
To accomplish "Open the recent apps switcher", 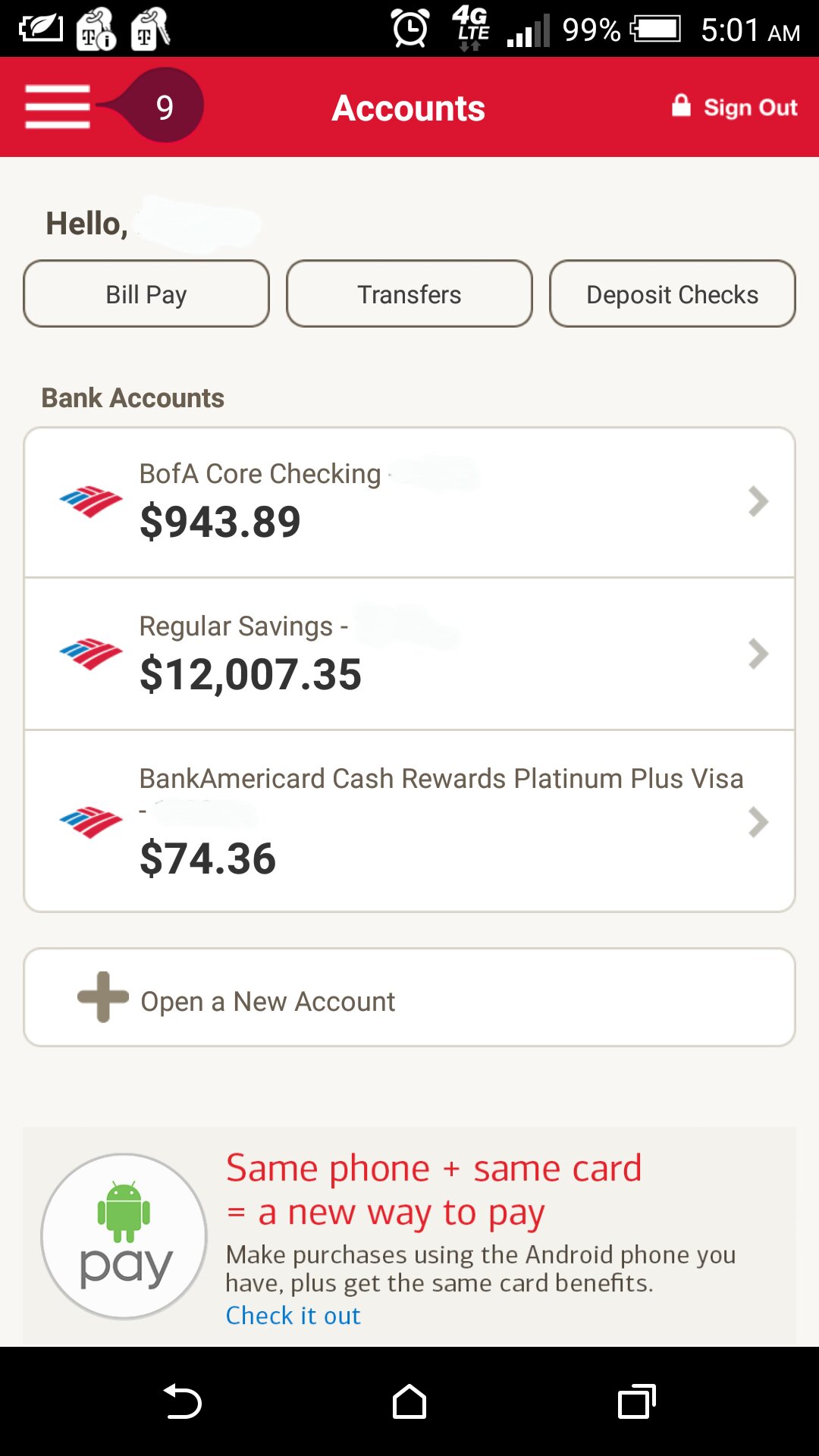I will [637, 1401].
